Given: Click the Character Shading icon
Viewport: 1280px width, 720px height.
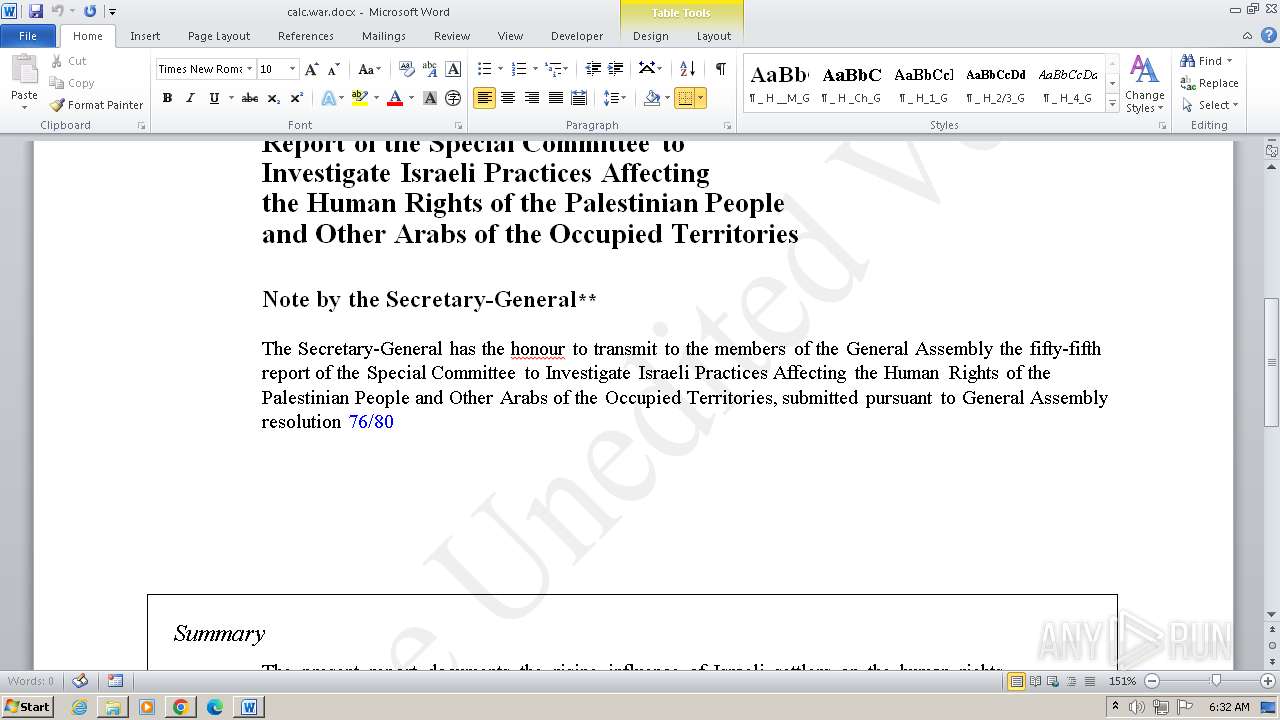Looking at the screenshot, I should tap(430, 98).
